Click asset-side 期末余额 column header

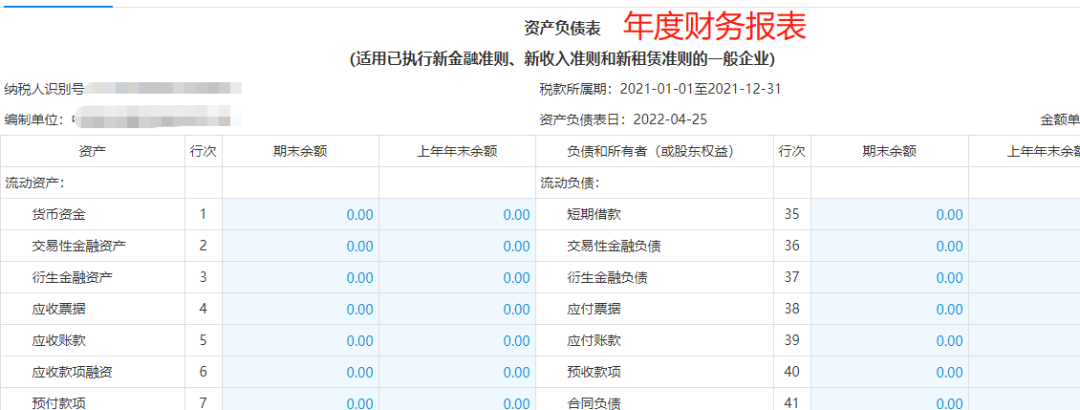300,152
